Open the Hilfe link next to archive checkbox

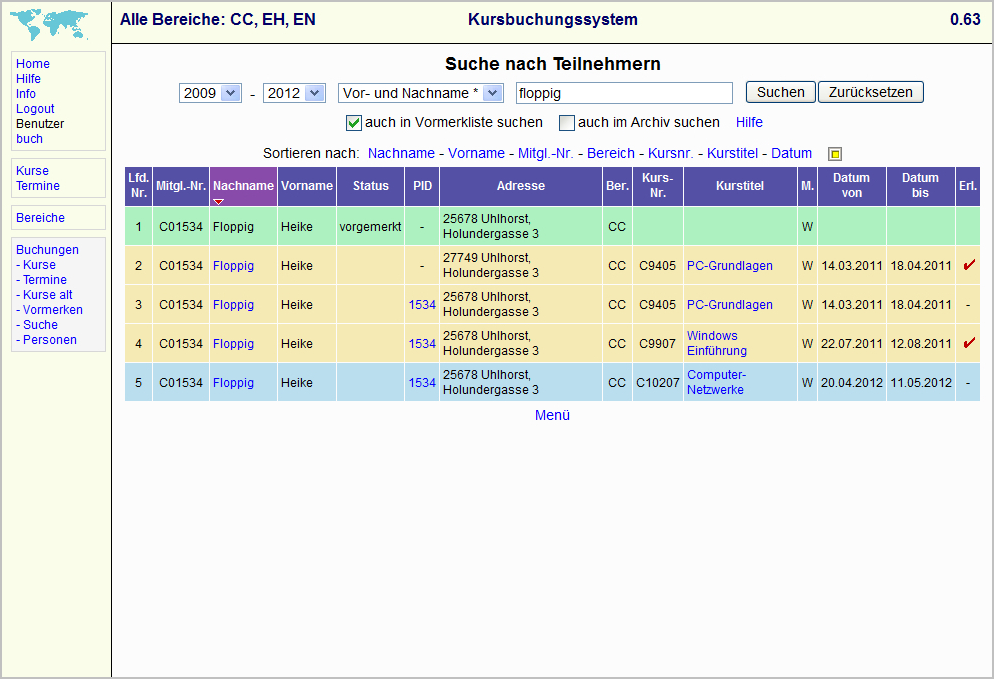749,122
